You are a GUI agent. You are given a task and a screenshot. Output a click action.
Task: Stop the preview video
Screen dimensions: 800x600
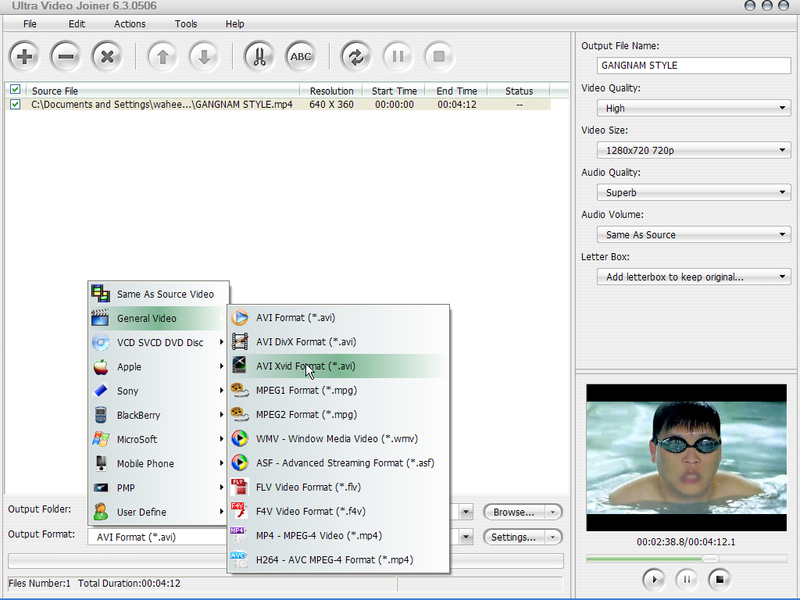tap(719, 579)
